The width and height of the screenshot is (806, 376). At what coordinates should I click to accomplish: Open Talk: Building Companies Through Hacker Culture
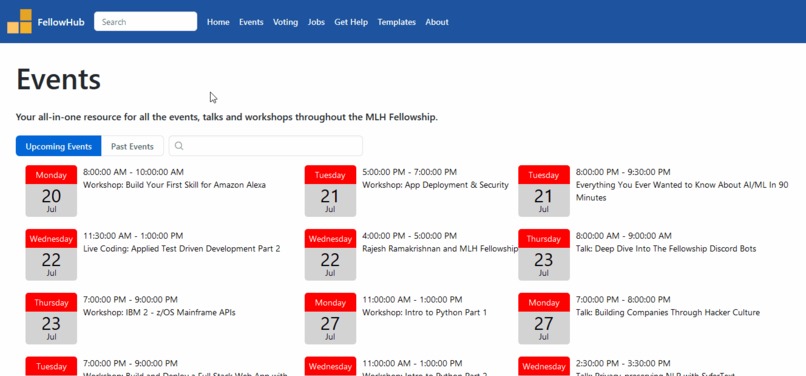[x=668, y=313]
